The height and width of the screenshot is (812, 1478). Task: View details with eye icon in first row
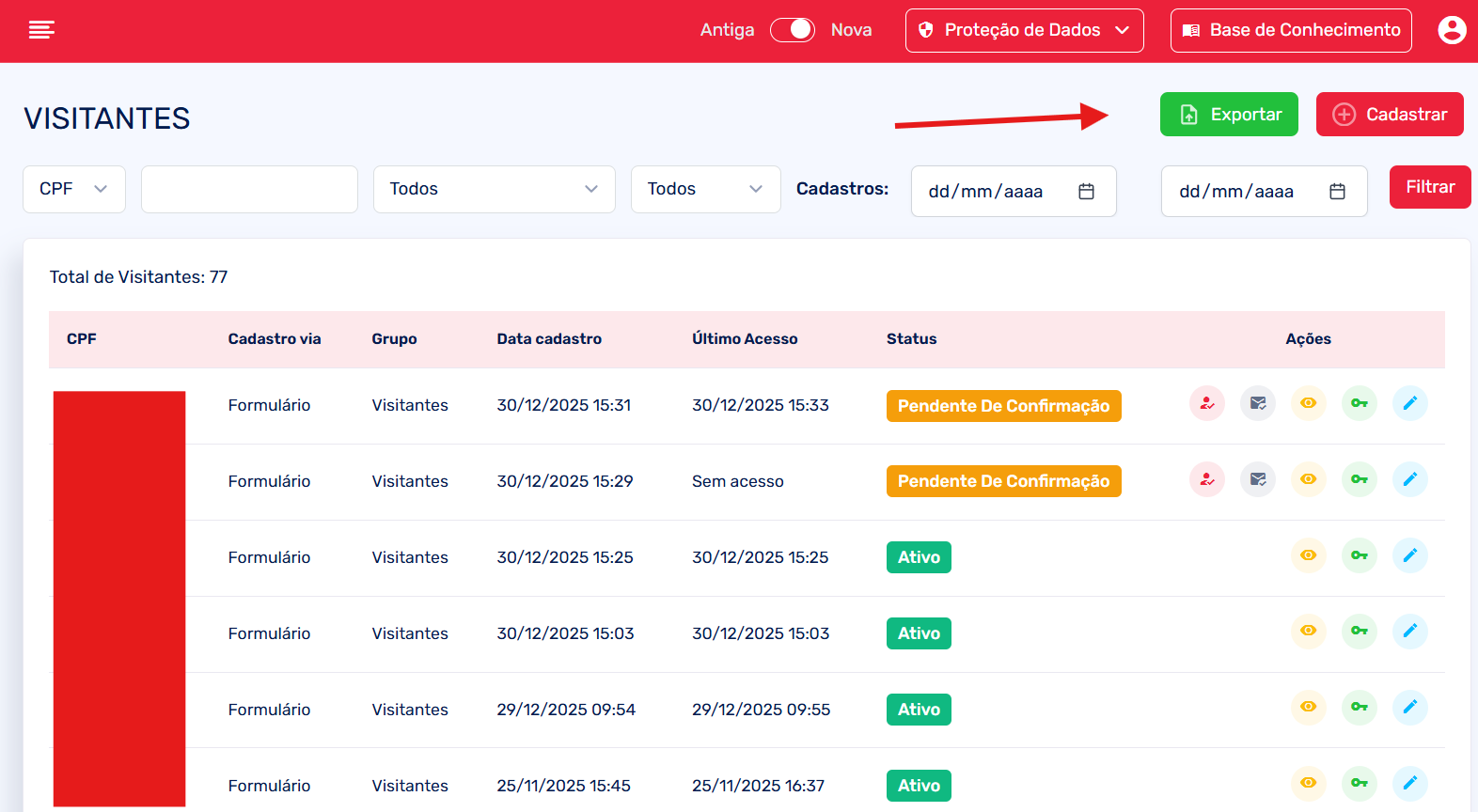1308,404
